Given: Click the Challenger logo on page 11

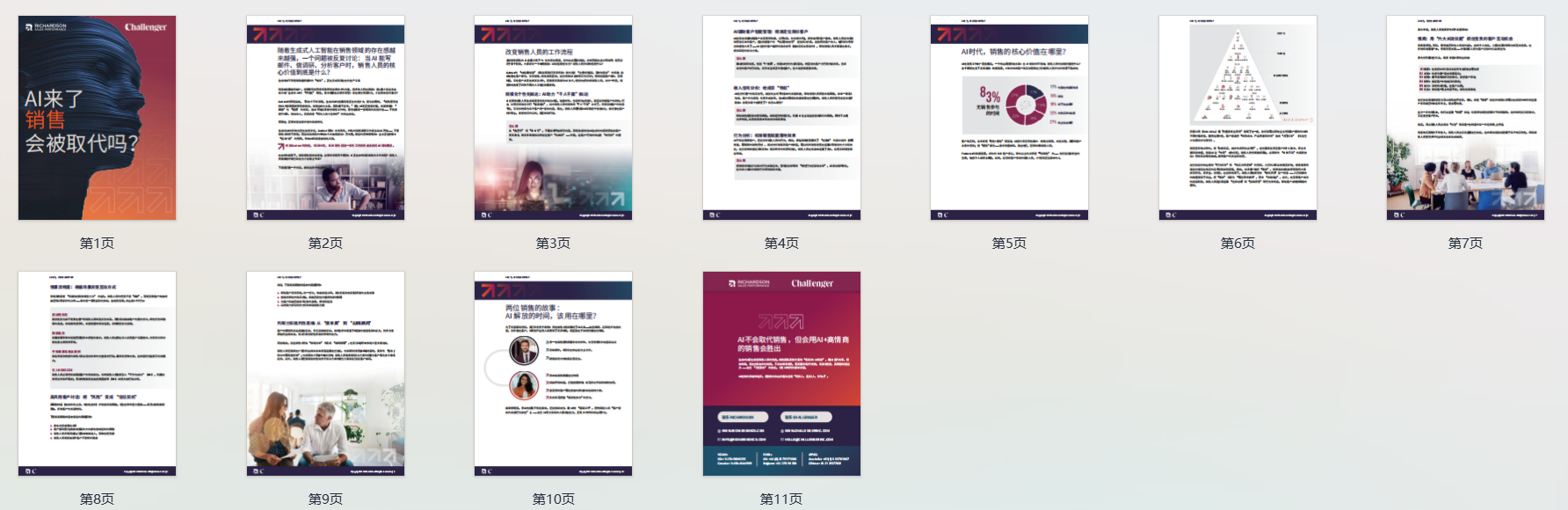Looking at the screenshot, I should point(812,283).
